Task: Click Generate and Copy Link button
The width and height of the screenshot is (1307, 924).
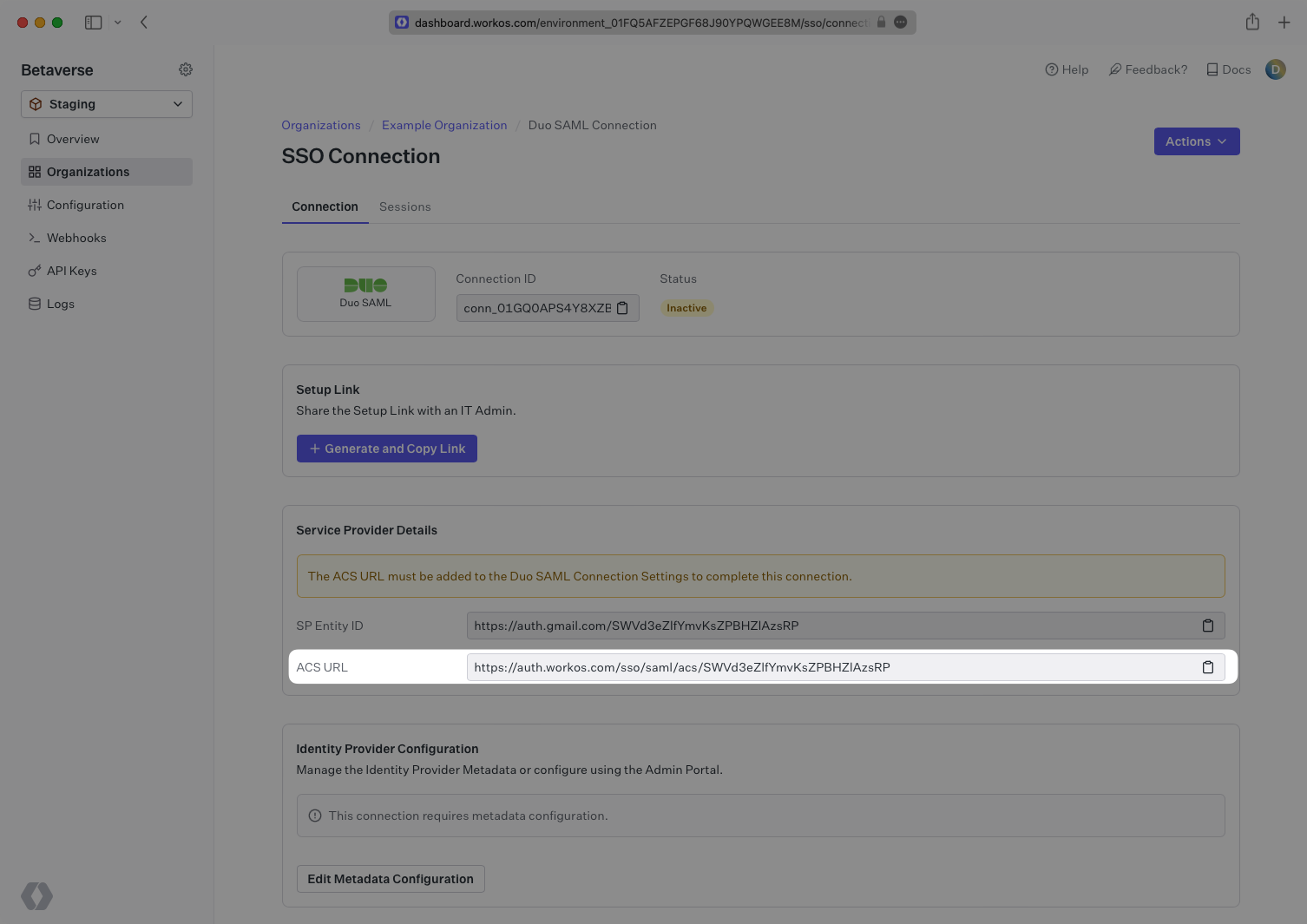Action: pyautogui.click(x=386, y=449)
